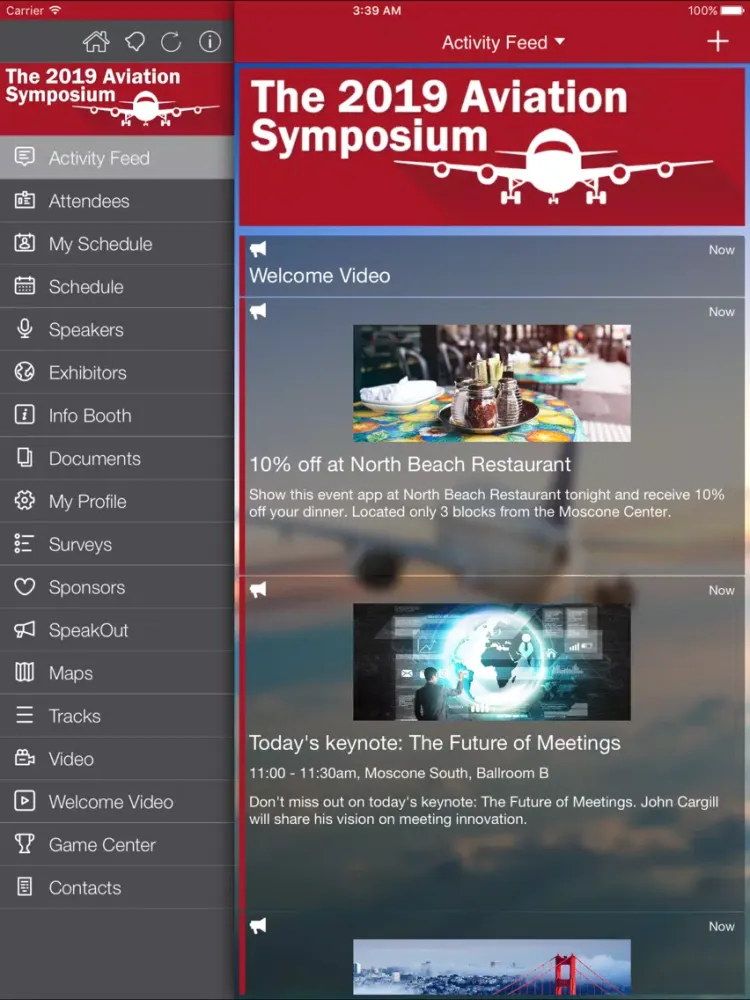
Task: Tap the restaurant table photo thumbnail
Action: click(x=491, y=383)
